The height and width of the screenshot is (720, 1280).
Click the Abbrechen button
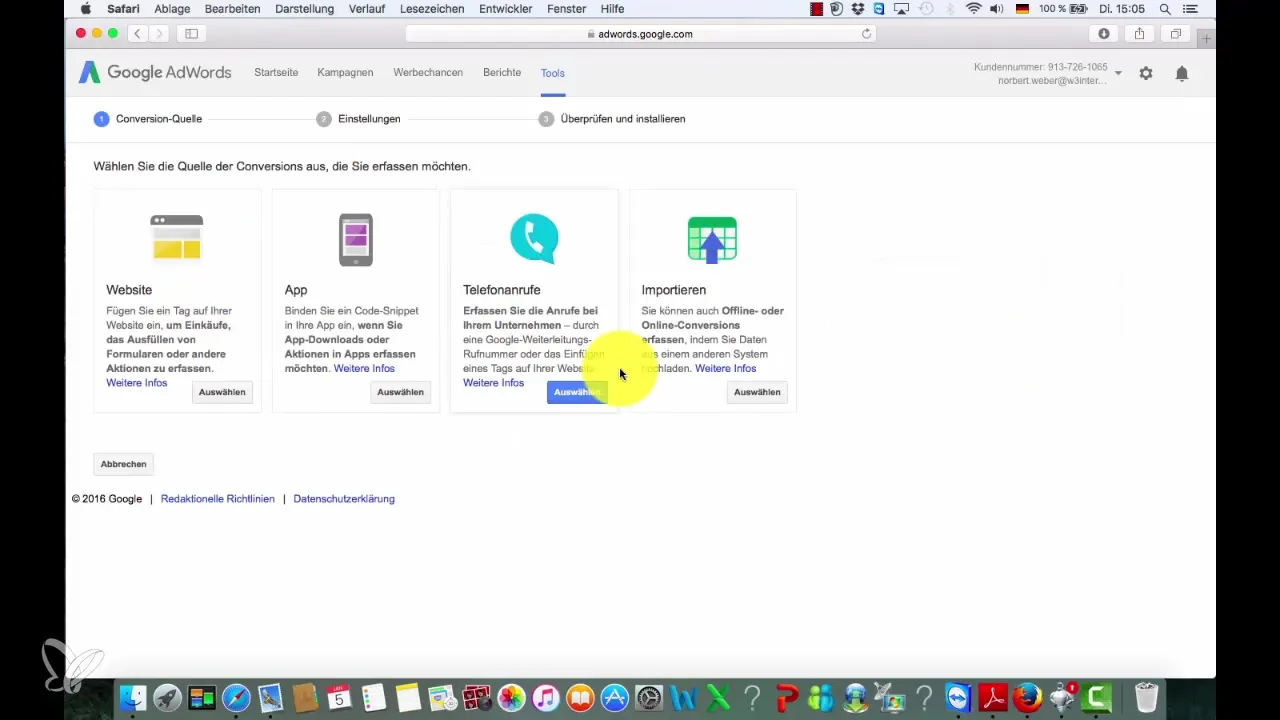pos(123,464)
